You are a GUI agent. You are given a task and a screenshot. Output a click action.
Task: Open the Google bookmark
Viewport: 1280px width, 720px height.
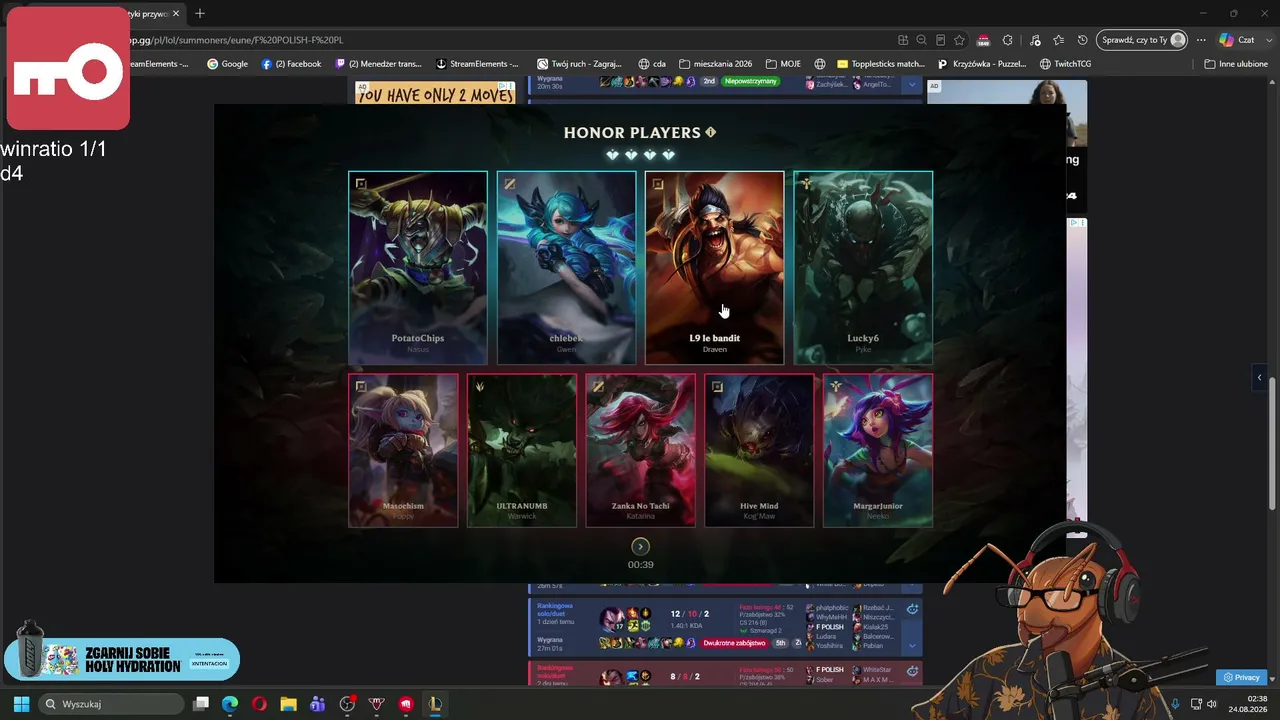pyautogui.click(x=227, y=64)
